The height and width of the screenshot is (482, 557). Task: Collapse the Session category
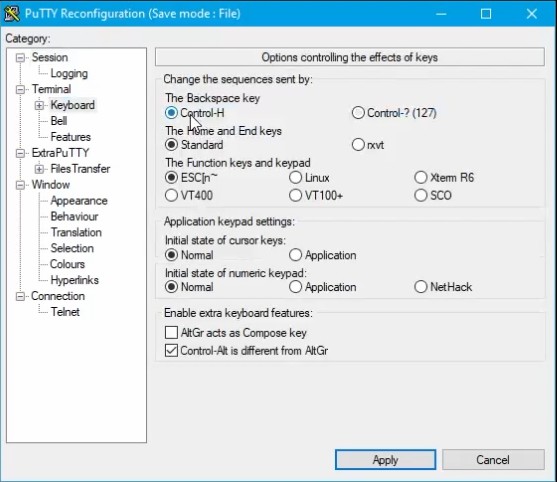21,58
